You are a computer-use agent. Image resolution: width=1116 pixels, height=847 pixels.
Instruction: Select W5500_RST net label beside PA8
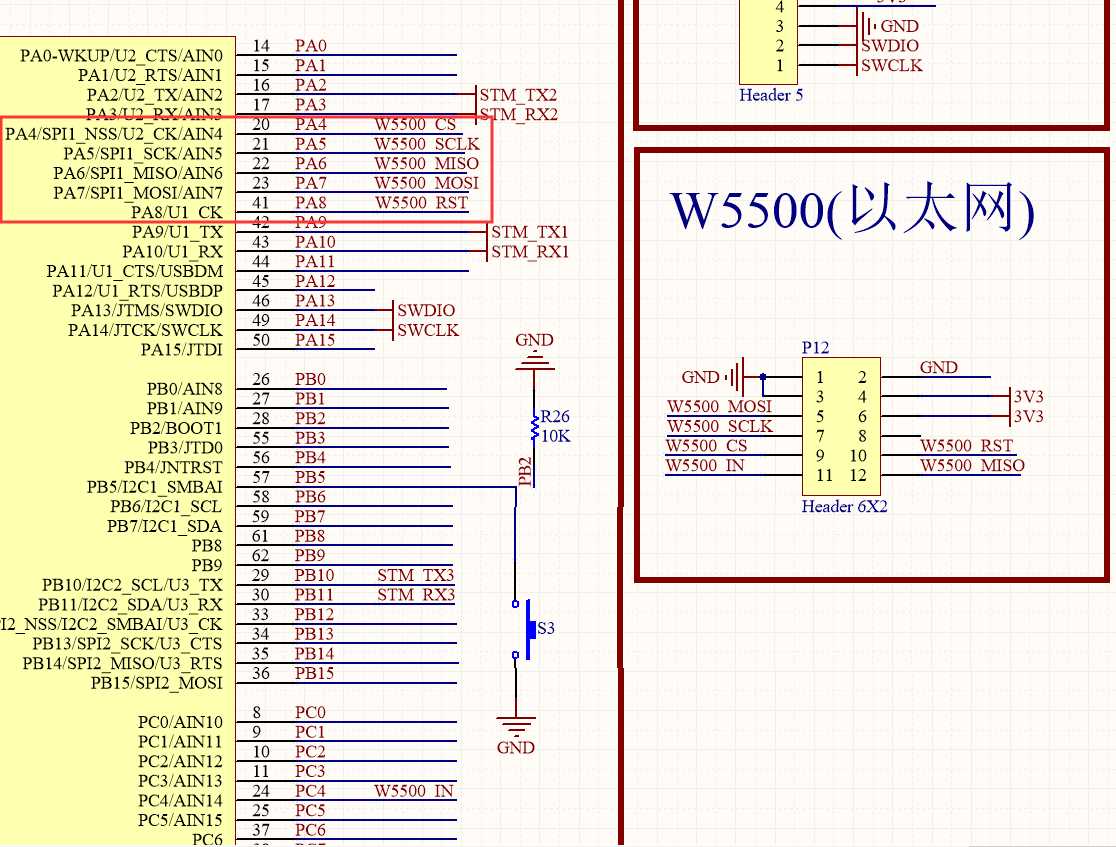click(421, 203)
